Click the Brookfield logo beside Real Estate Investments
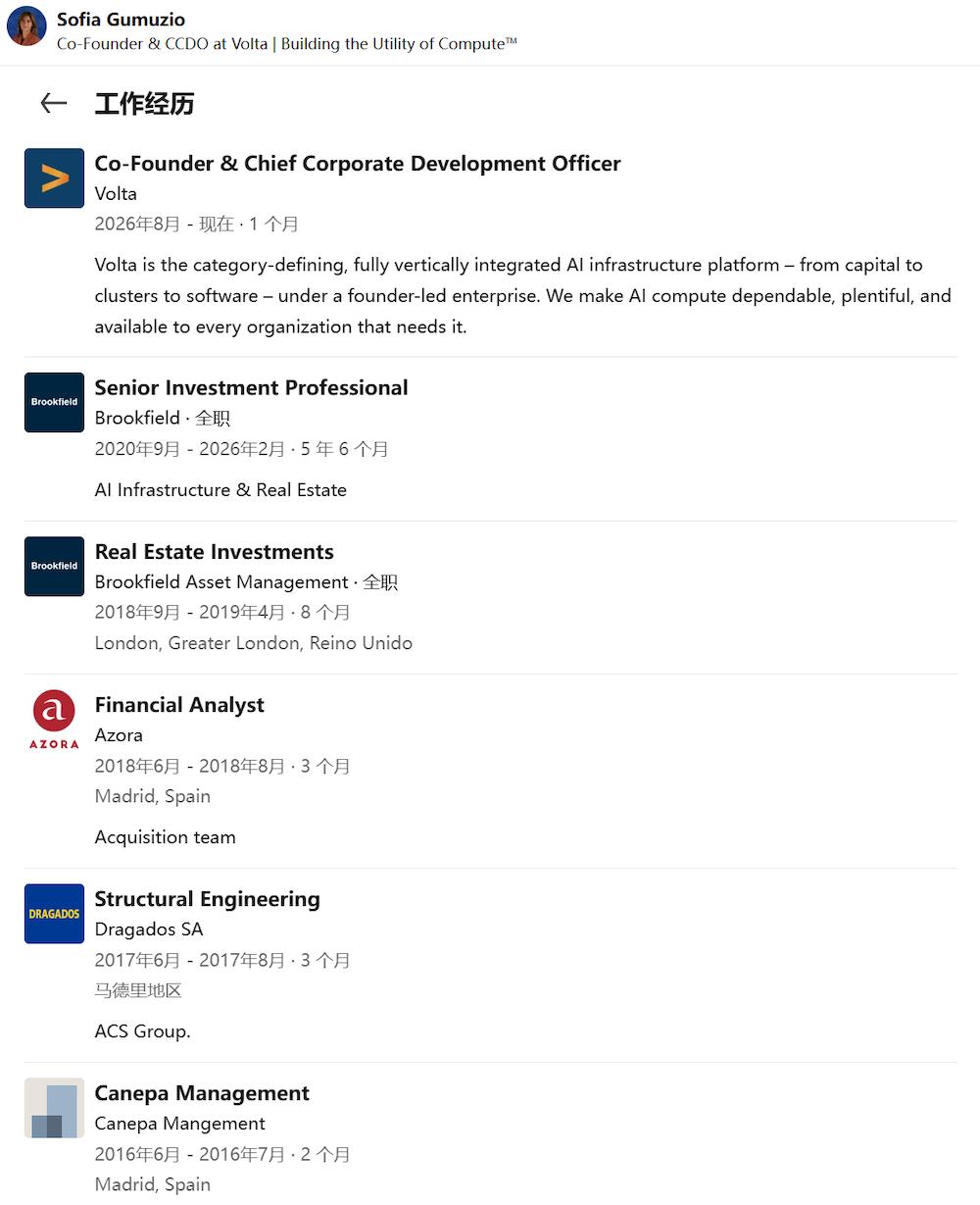This screenshot has width=980, height=1205. pos(54,566)
